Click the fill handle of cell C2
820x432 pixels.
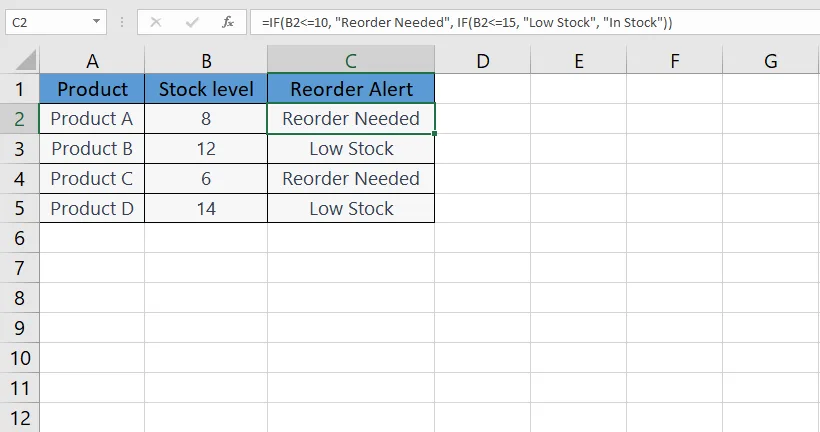435,133
